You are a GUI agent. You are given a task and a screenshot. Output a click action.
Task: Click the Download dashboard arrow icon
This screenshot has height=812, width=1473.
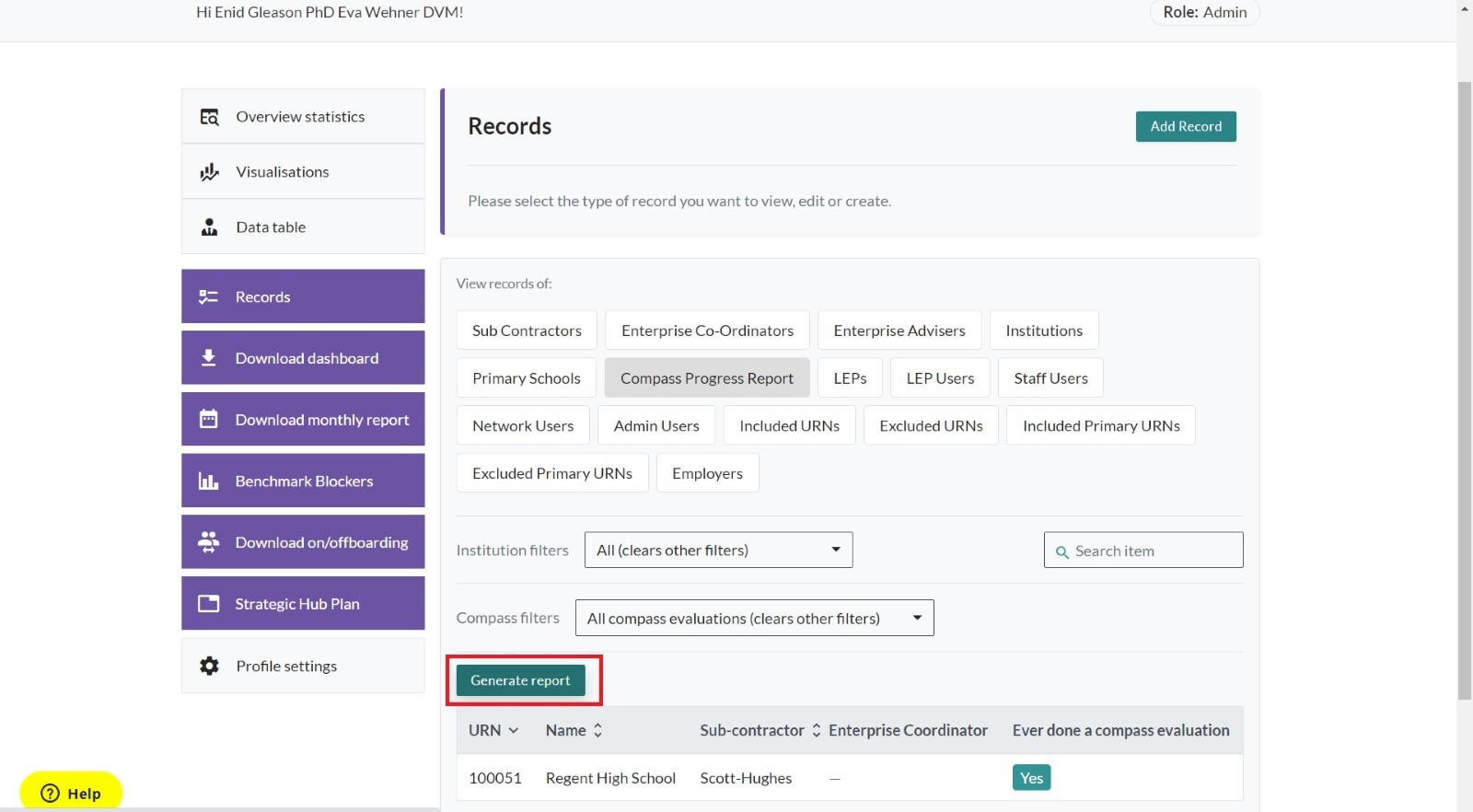(209, 358)
